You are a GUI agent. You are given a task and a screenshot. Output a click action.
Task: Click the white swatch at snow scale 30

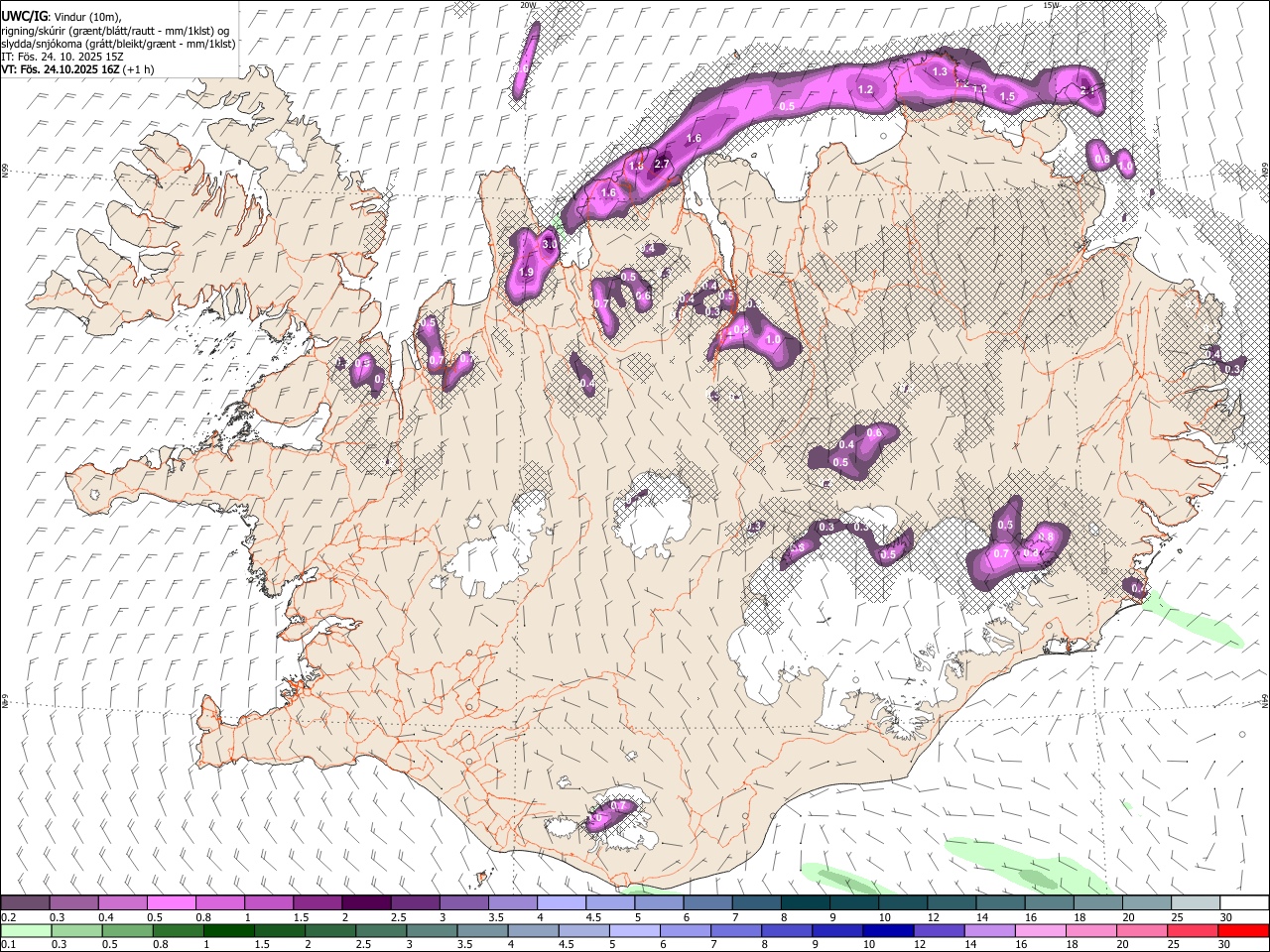[1244, 902]
